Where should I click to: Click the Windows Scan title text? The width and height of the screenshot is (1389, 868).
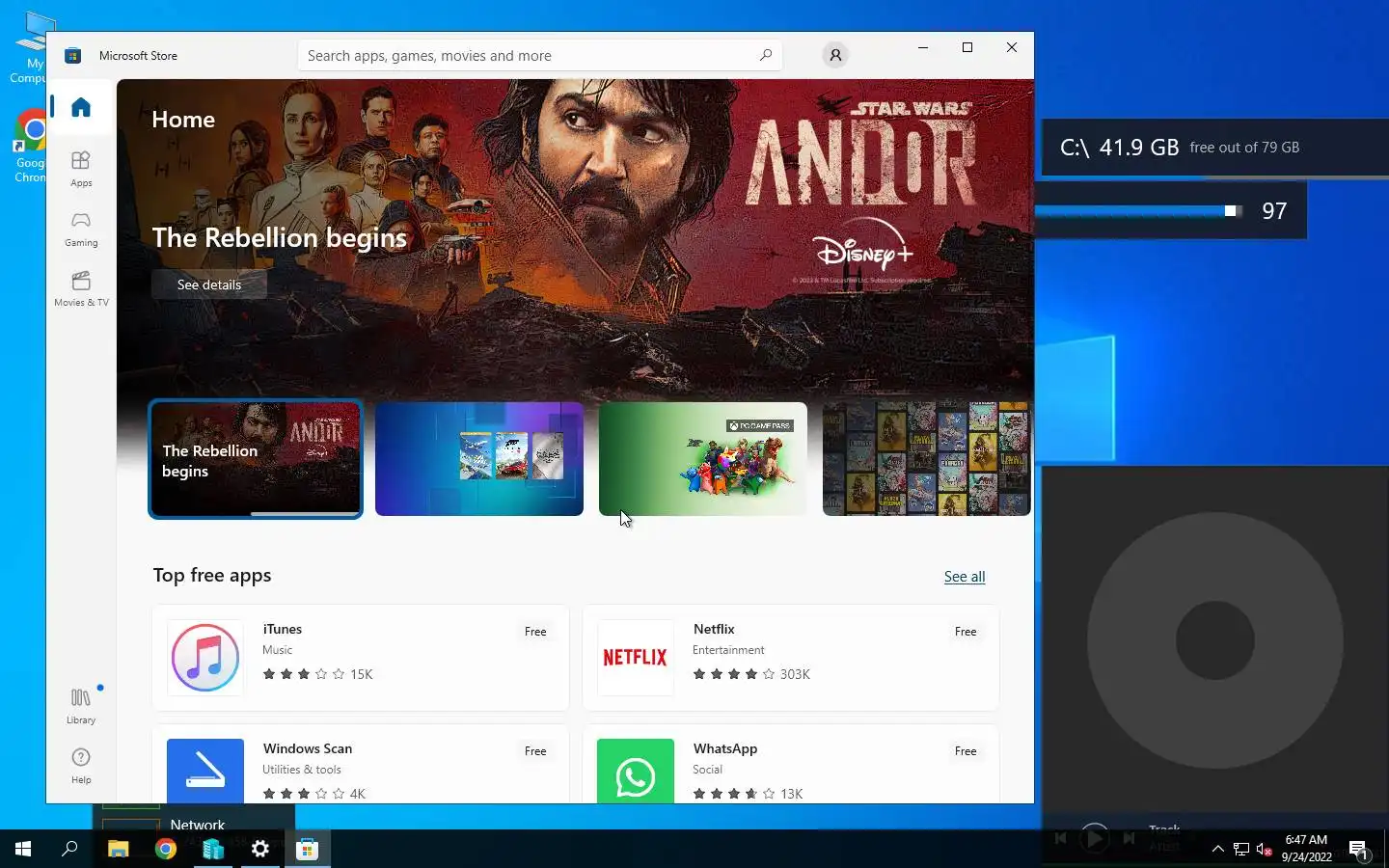[x=308, y=748]
